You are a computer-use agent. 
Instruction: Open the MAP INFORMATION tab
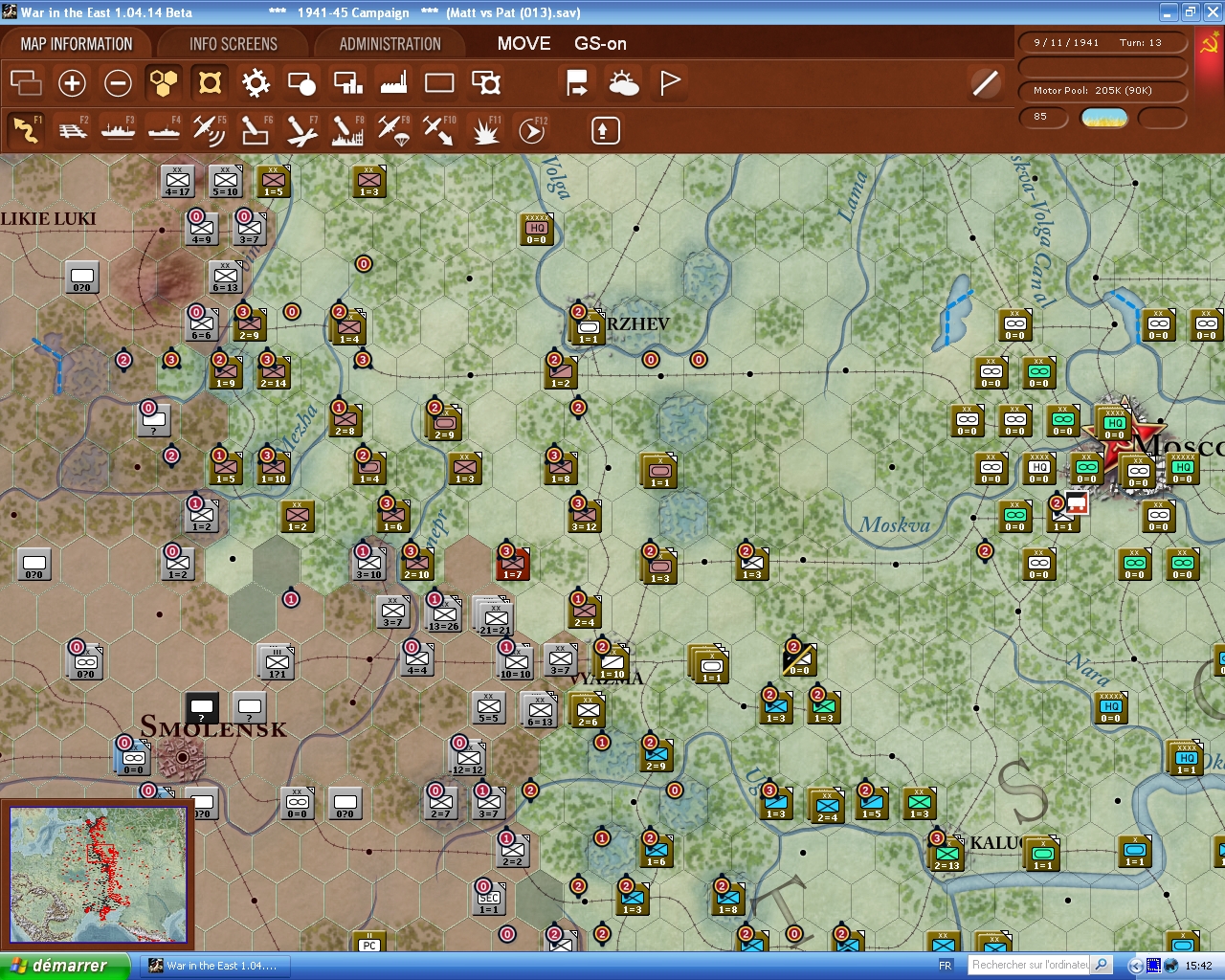[77, 44]
